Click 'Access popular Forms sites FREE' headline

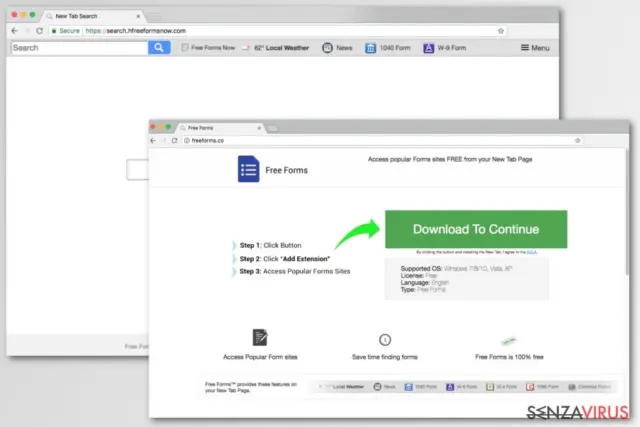tap(450, 159)
